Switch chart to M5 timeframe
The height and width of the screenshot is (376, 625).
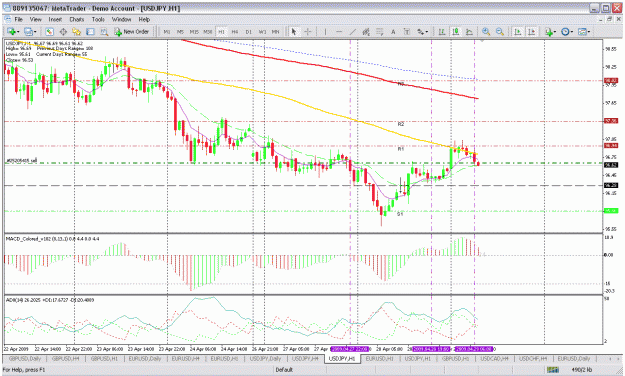180,31
